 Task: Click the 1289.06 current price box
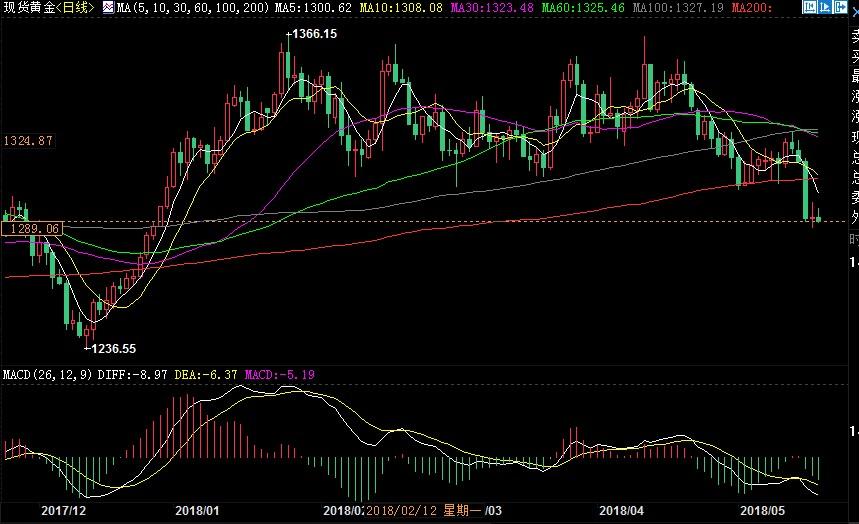click(x=33, y=229)
